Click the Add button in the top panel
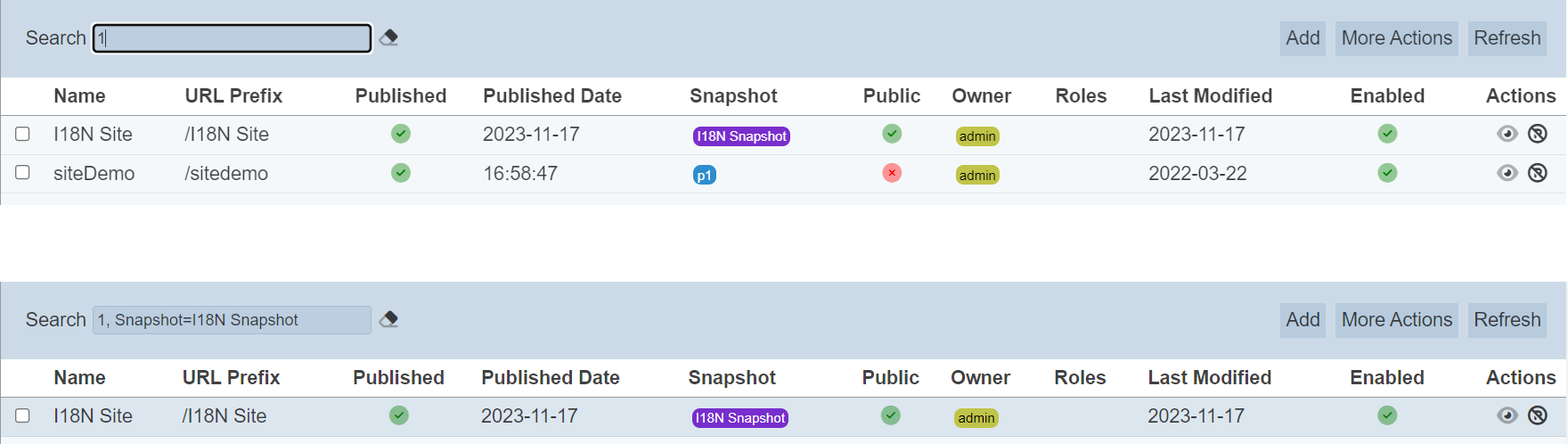The height and width of the screenshot is (444, 1568). [x=1303, y=38]
